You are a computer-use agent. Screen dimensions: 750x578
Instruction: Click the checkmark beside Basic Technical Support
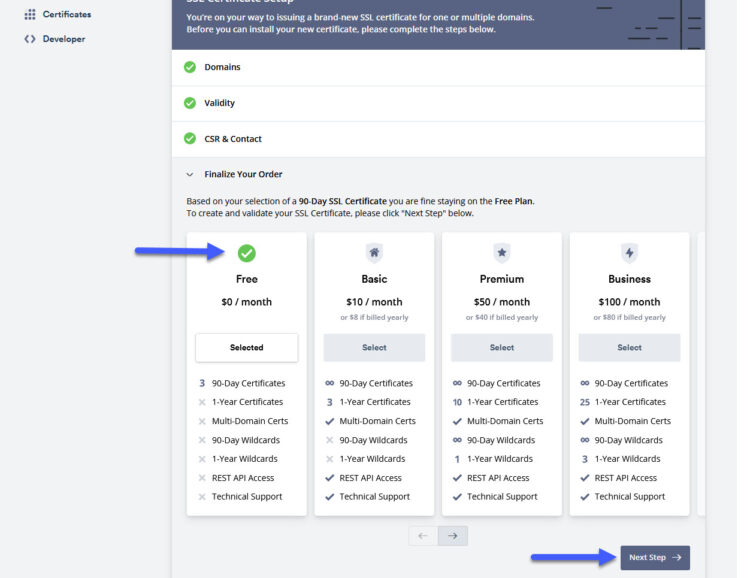[x=330, y=497]
